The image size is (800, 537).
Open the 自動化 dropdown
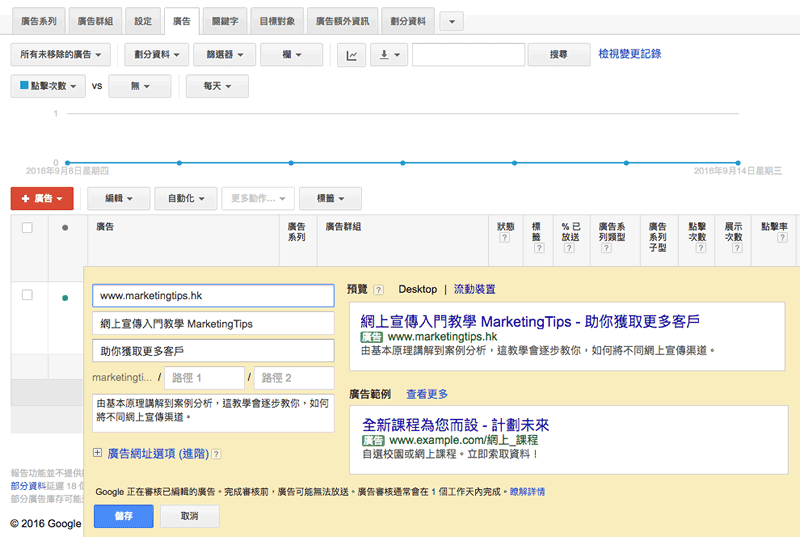186,198
